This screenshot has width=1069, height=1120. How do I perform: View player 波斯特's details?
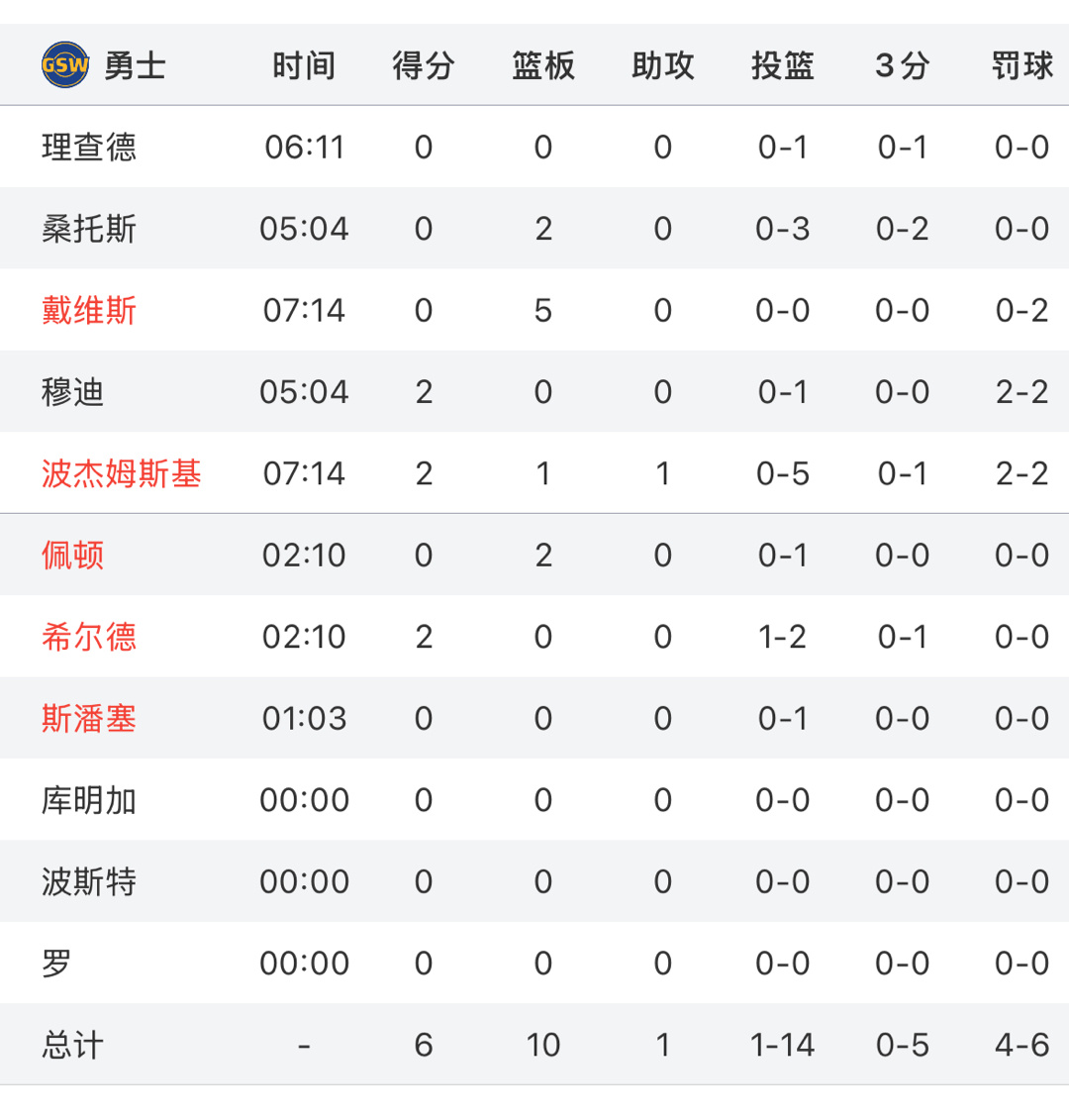(89, 881)
